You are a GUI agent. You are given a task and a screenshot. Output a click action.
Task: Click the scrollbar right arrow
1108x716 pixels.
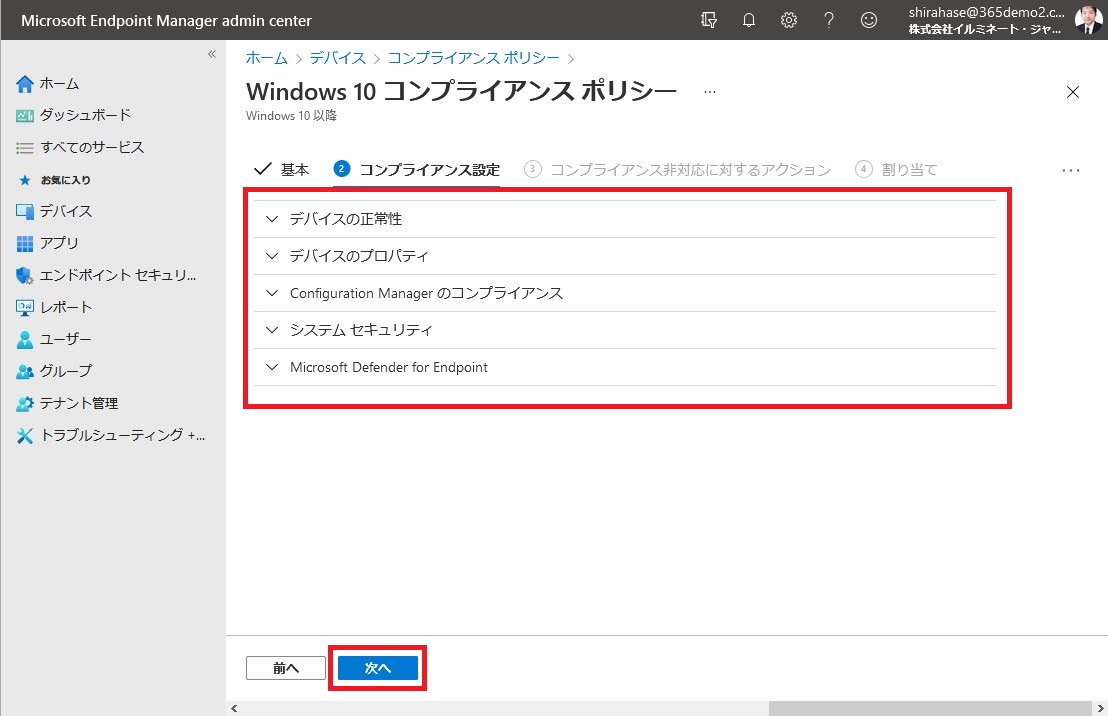[x=1100, y=708]
